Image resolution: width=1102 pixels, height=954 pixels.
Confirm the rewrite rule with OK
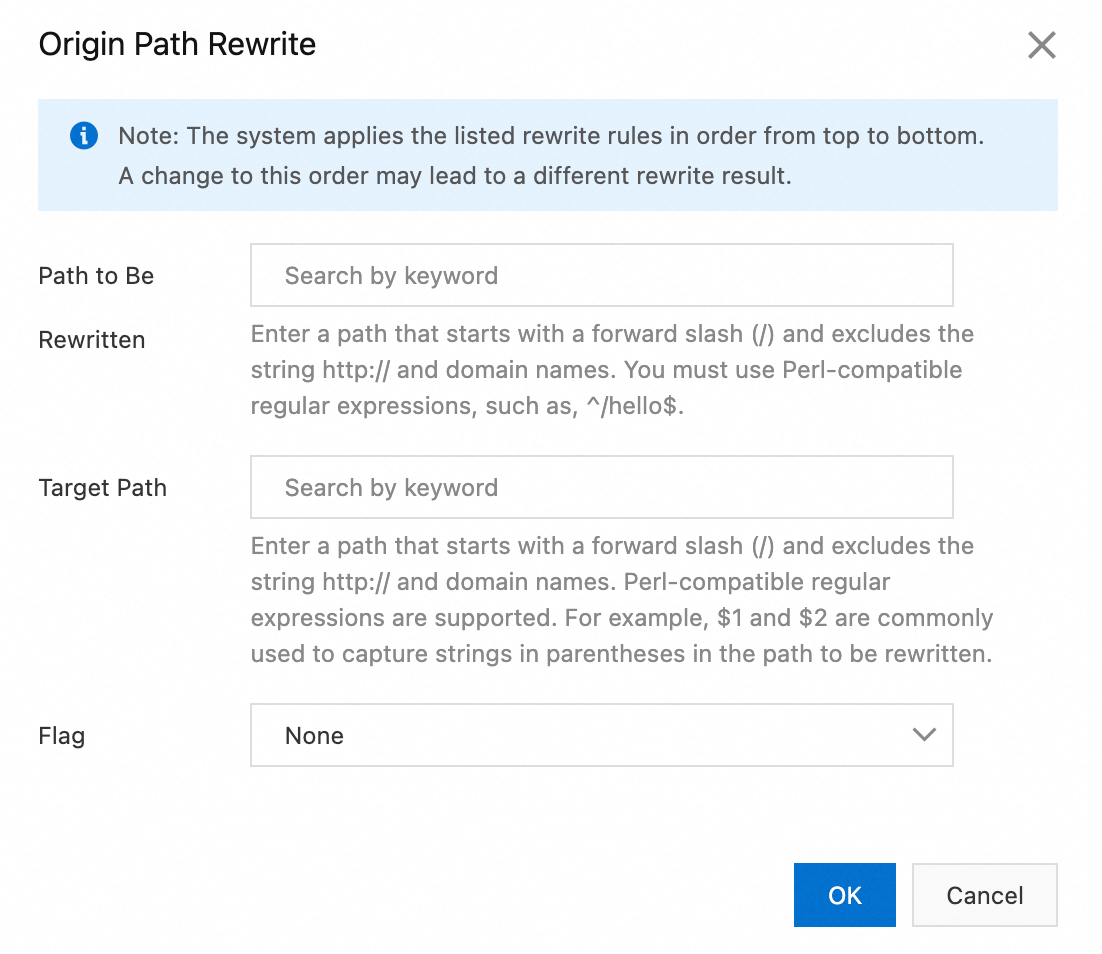pos(844,895)
